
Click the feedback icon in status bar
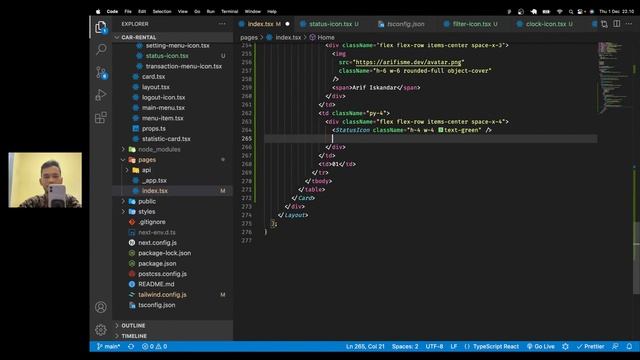click(616, 347)
